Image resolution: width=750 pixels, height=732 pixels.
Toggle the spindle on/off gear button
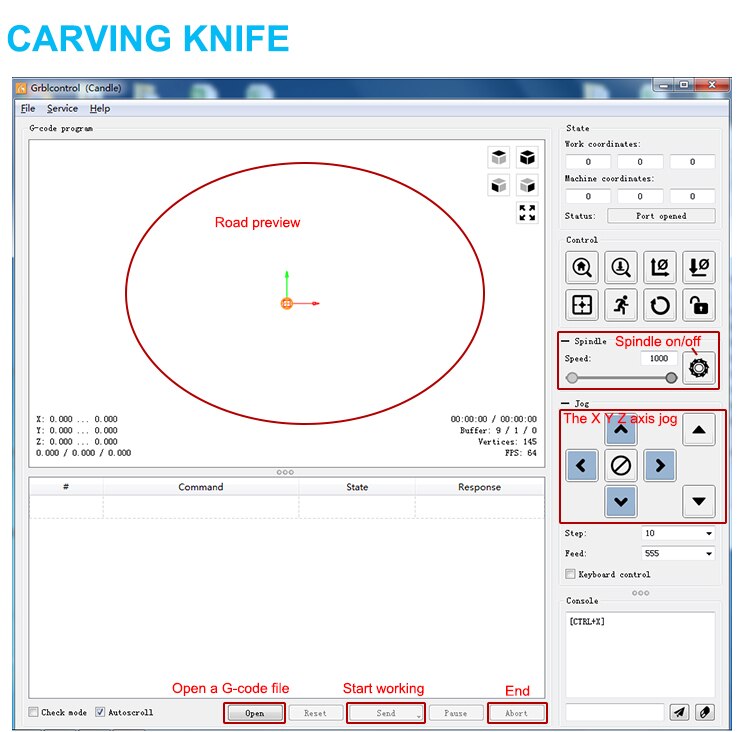699,368
